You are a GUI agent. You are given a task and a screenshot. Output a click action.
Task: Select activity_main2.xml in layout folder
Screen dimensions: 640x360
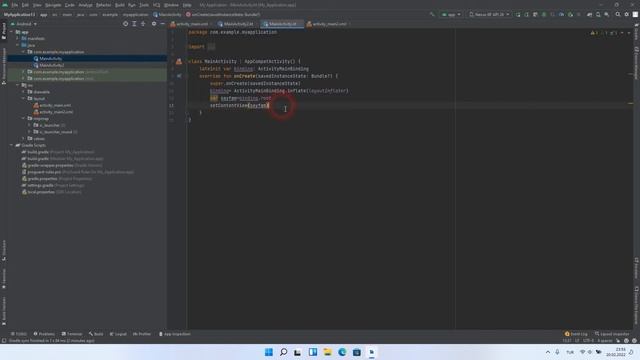click(x=56, y=112)
